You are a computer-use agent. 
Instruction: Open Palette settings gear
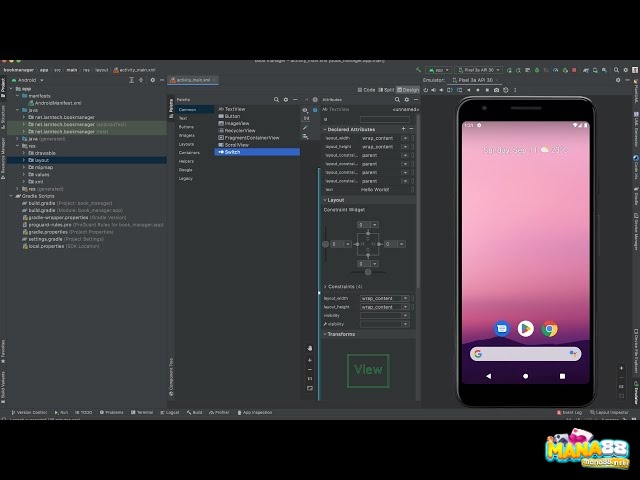286,100
